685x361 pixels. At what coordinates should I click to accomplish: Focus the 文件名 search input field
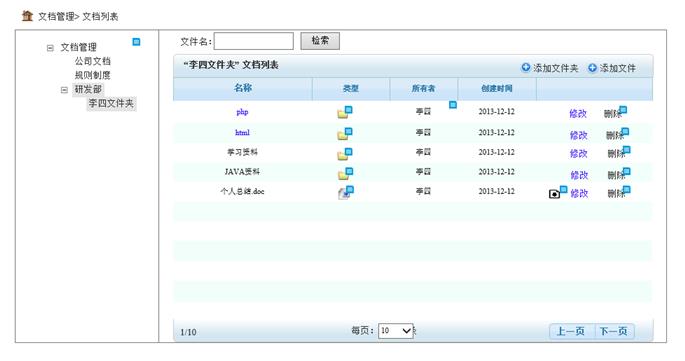254,41
